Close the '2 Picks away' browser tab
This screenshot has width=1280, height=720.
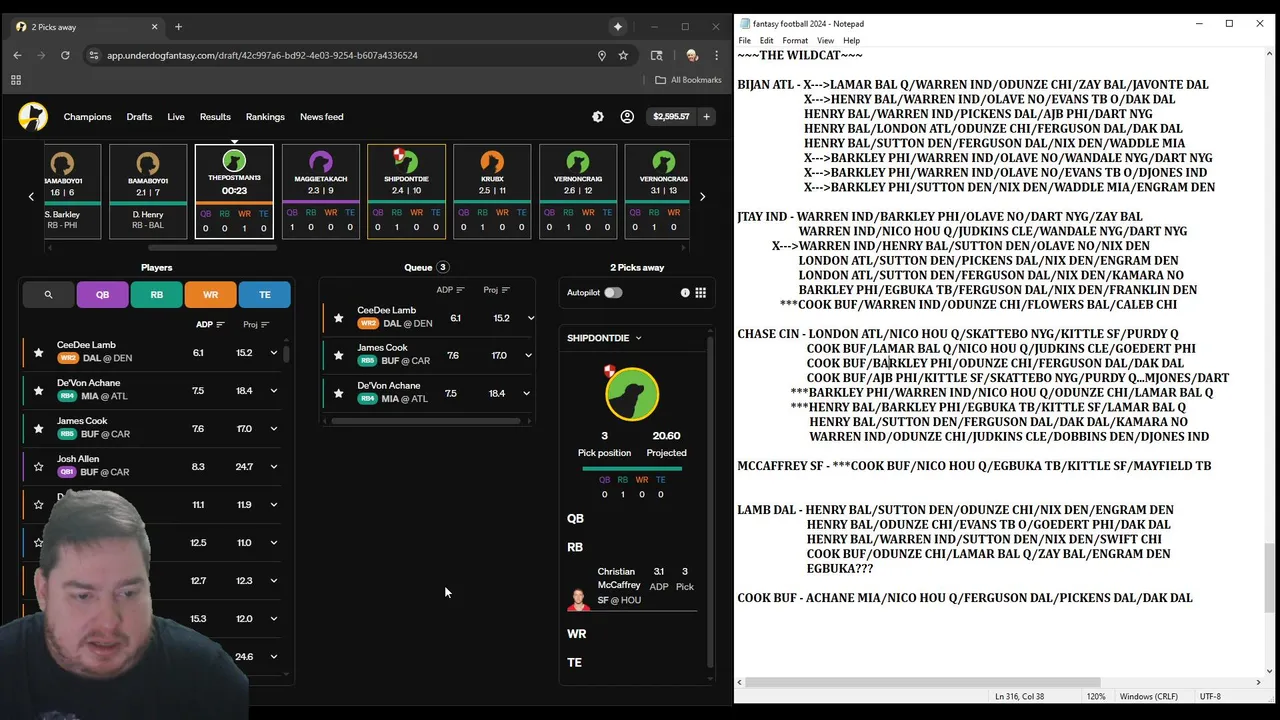pos(154,27)
